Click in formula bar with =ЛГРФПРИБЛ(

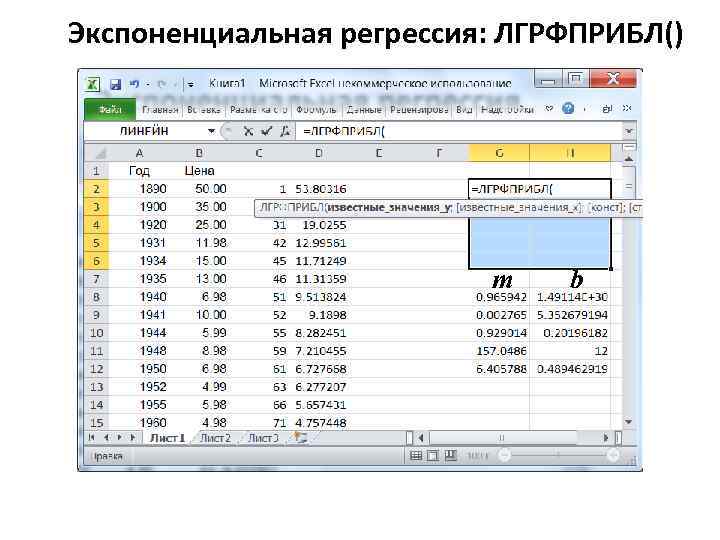(460, 132)
